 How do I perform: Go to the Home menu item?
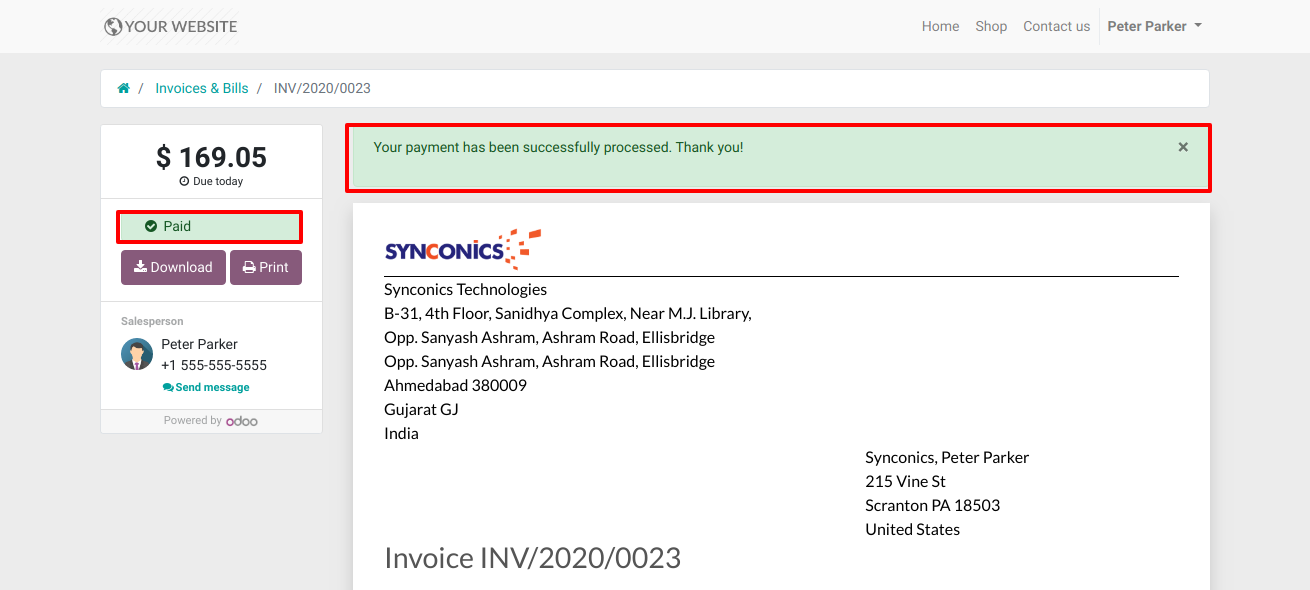pos(940,26)
